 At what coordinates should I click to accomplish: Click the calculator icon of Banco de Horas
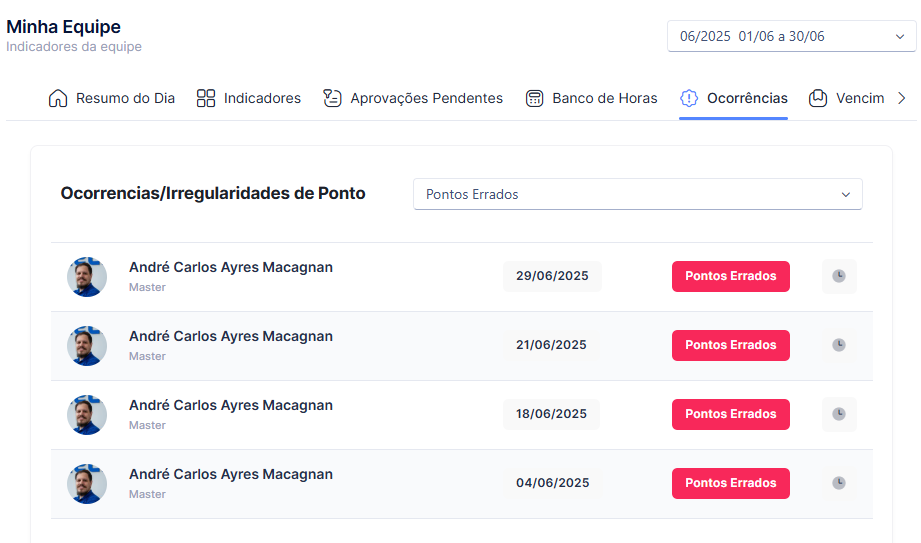pos(535,98)
